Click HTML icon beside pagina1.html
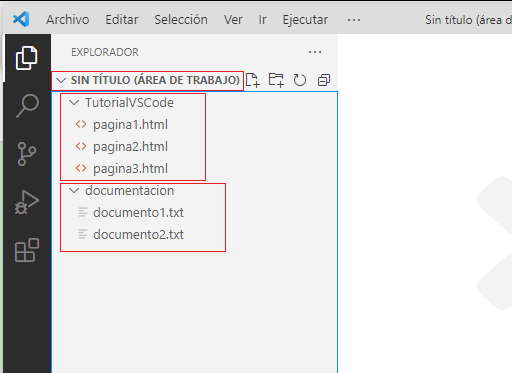The image size is (512, 373). [x=81, y=125]
